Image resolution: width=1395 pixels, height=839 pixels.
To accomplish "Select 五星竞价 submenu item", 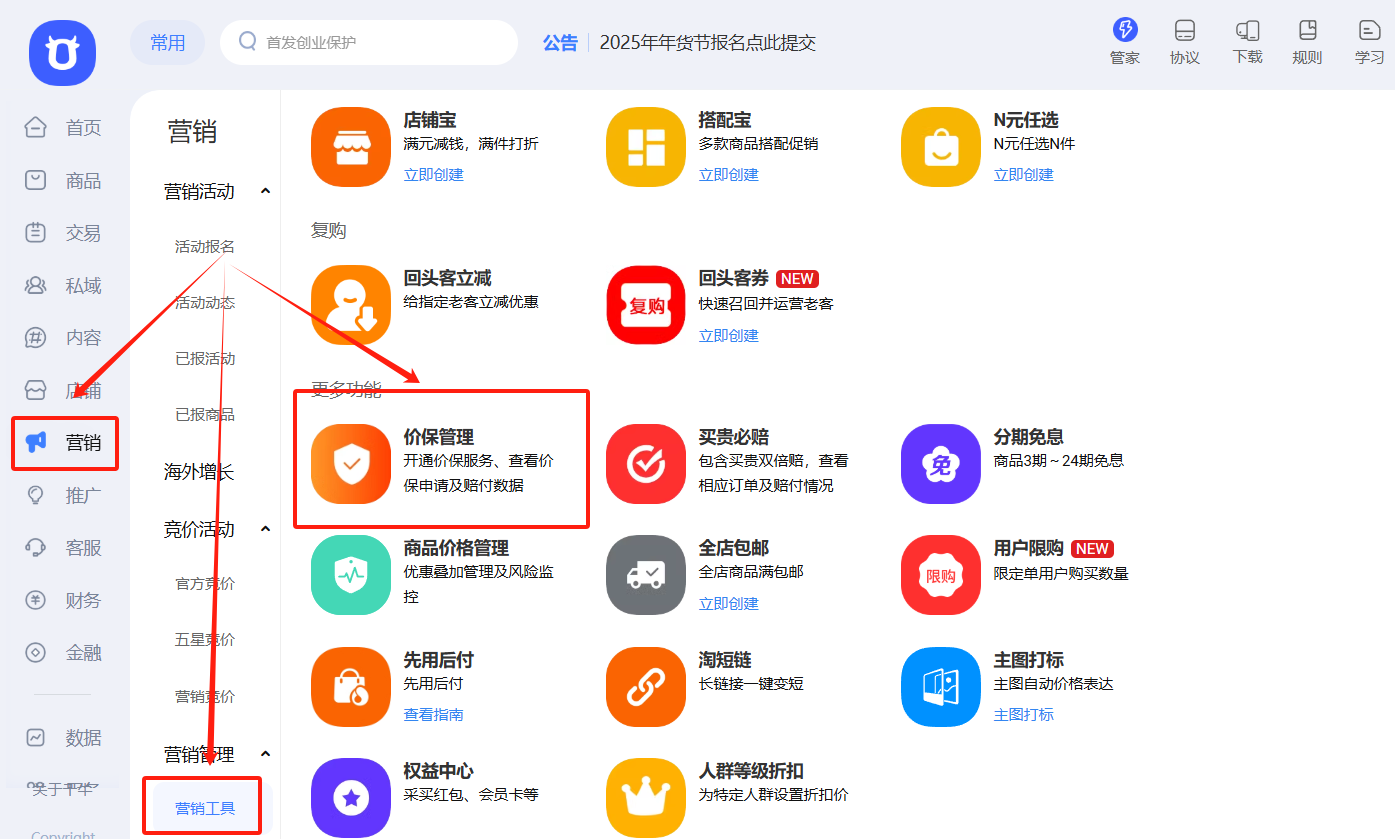I will (x=205, y=639).
